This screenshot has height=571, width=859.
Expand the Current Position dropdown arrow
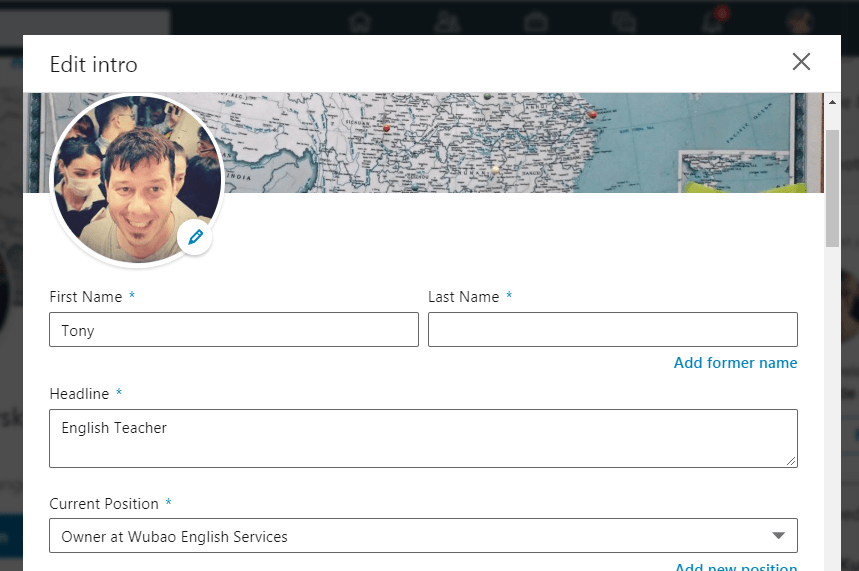[x=778, y=535]
